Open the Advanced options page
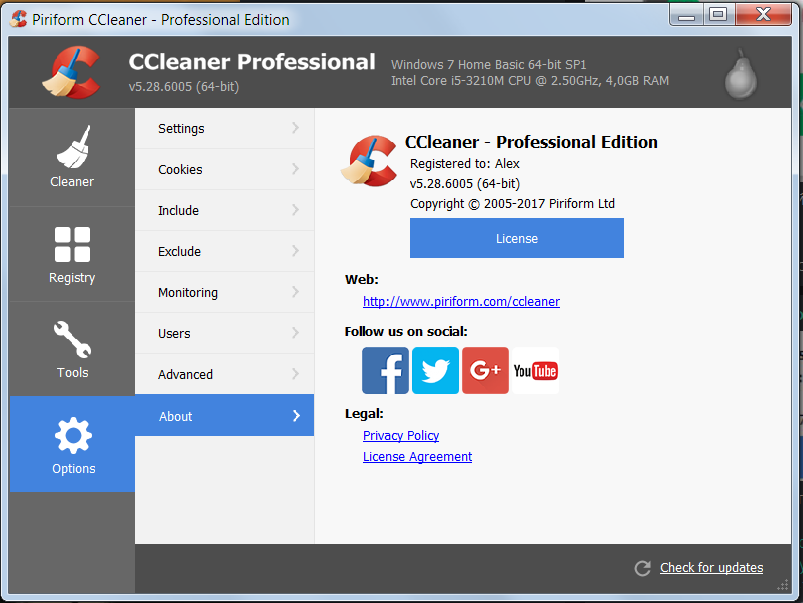 224,375
